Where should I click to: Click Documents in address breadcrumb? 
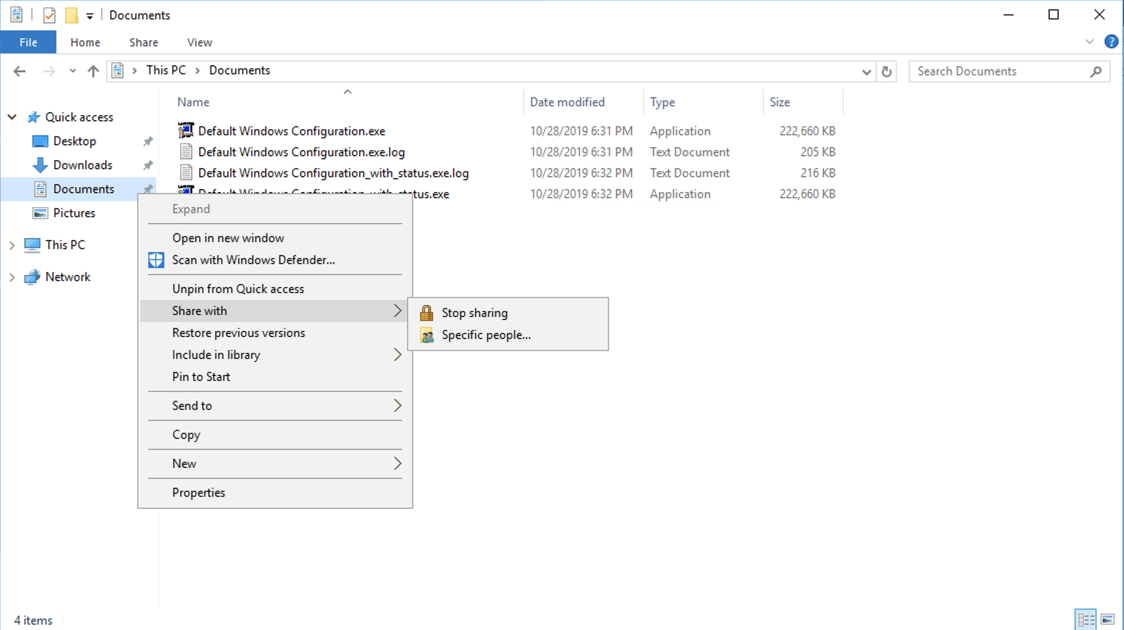239,70
